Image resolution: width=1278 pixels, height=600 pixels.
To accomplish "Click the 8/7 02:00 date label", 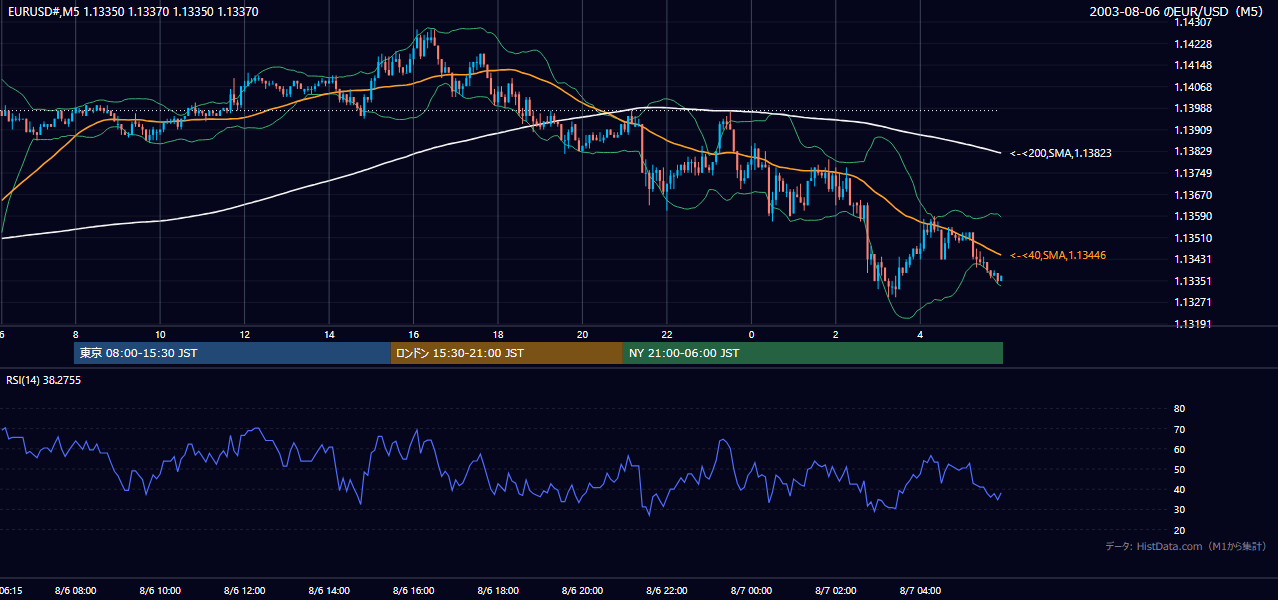I will pyautogui.click(x=835, y=591).
